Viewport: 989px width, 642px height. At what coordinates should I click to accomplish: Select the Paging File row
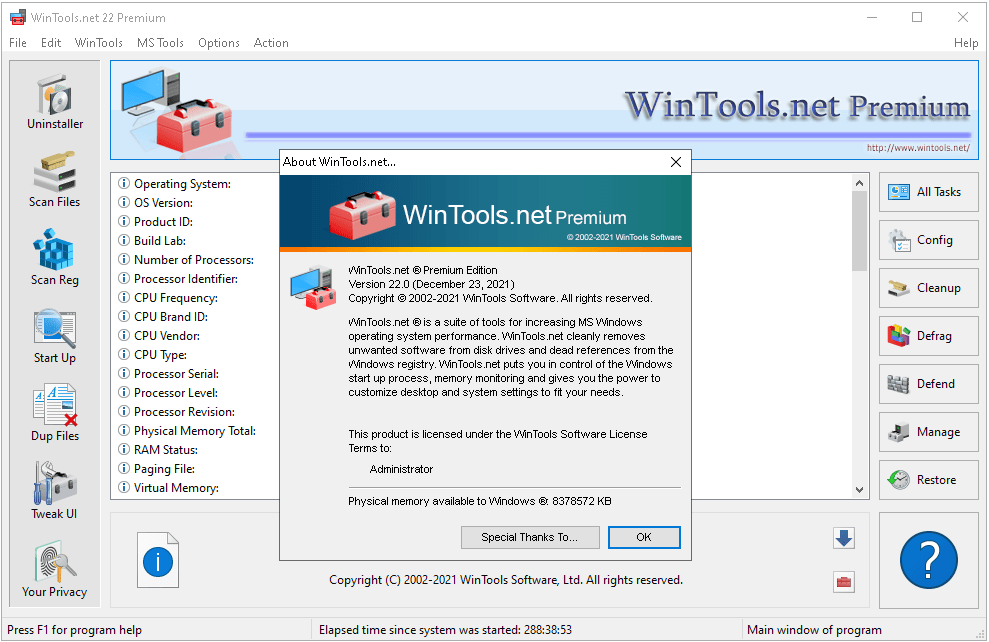[x=156, y=469]
